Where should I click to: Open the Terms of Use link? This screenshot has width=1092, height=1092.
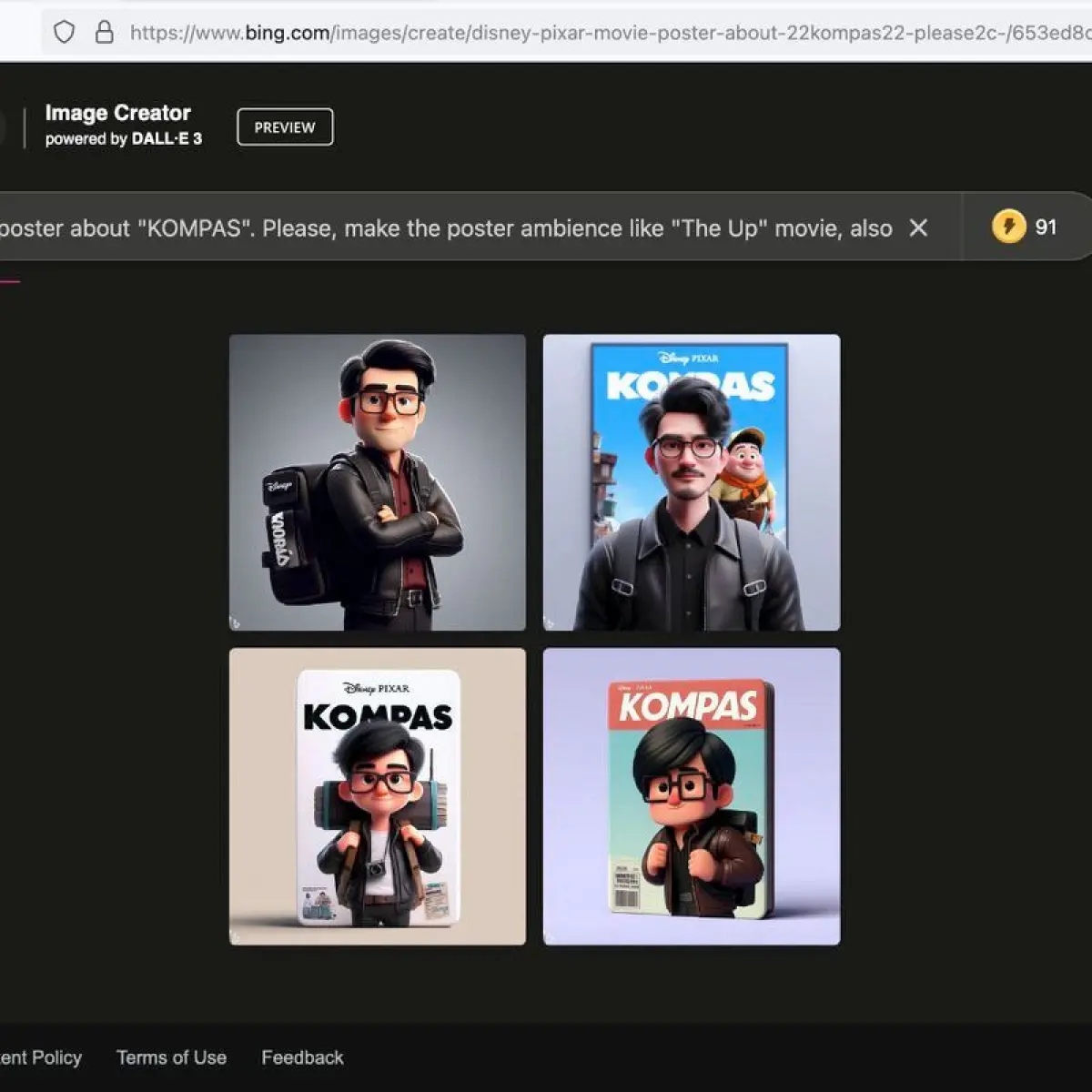[x=171, y=1057]
